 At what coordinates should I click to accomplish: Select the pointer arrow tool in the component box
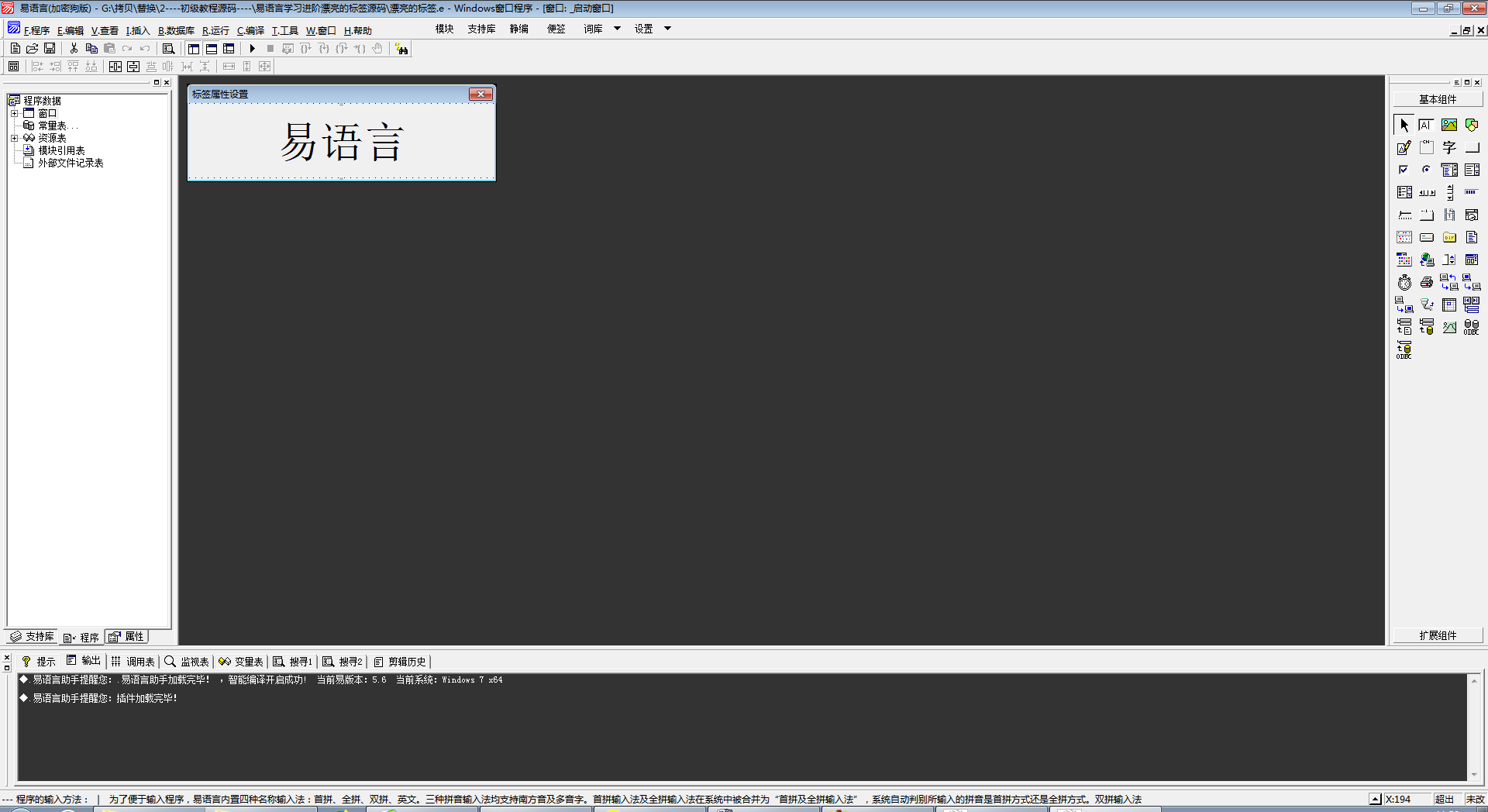coord(1404,125)
